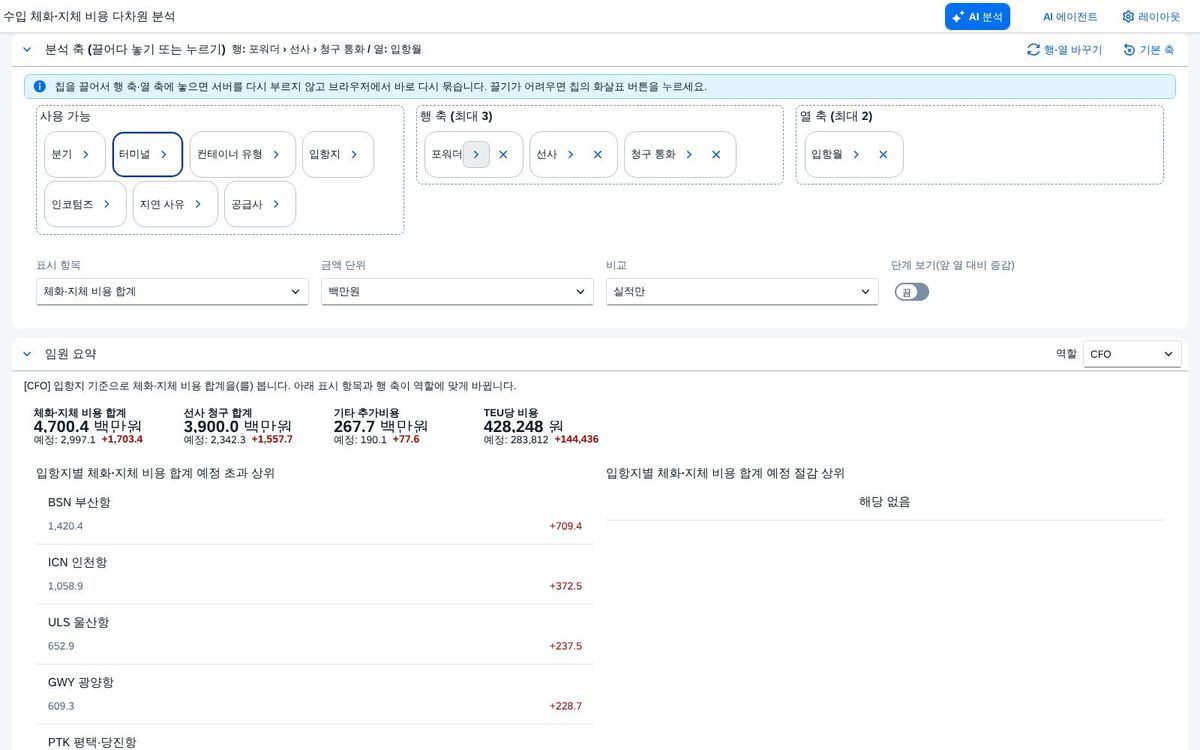Viewport: 1200px width, 750px height.
Task: Click arrow button on 포워더 chip
Action: pyautogui.click(x=476, y=155)
